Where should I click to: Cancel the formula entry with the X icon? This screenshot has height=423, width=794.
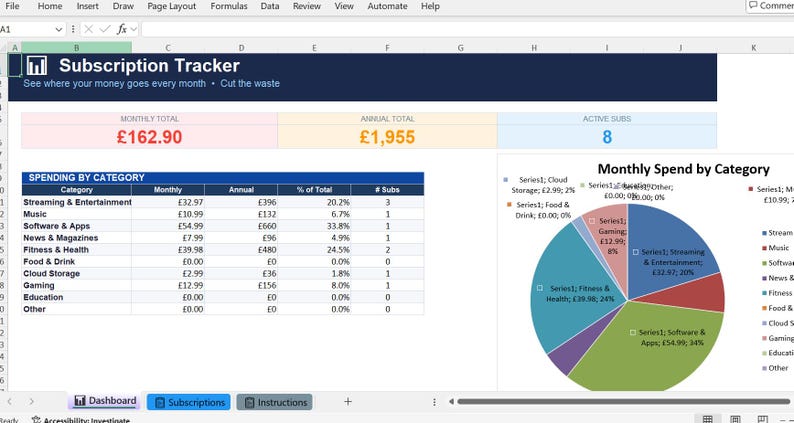click(89, 29)
